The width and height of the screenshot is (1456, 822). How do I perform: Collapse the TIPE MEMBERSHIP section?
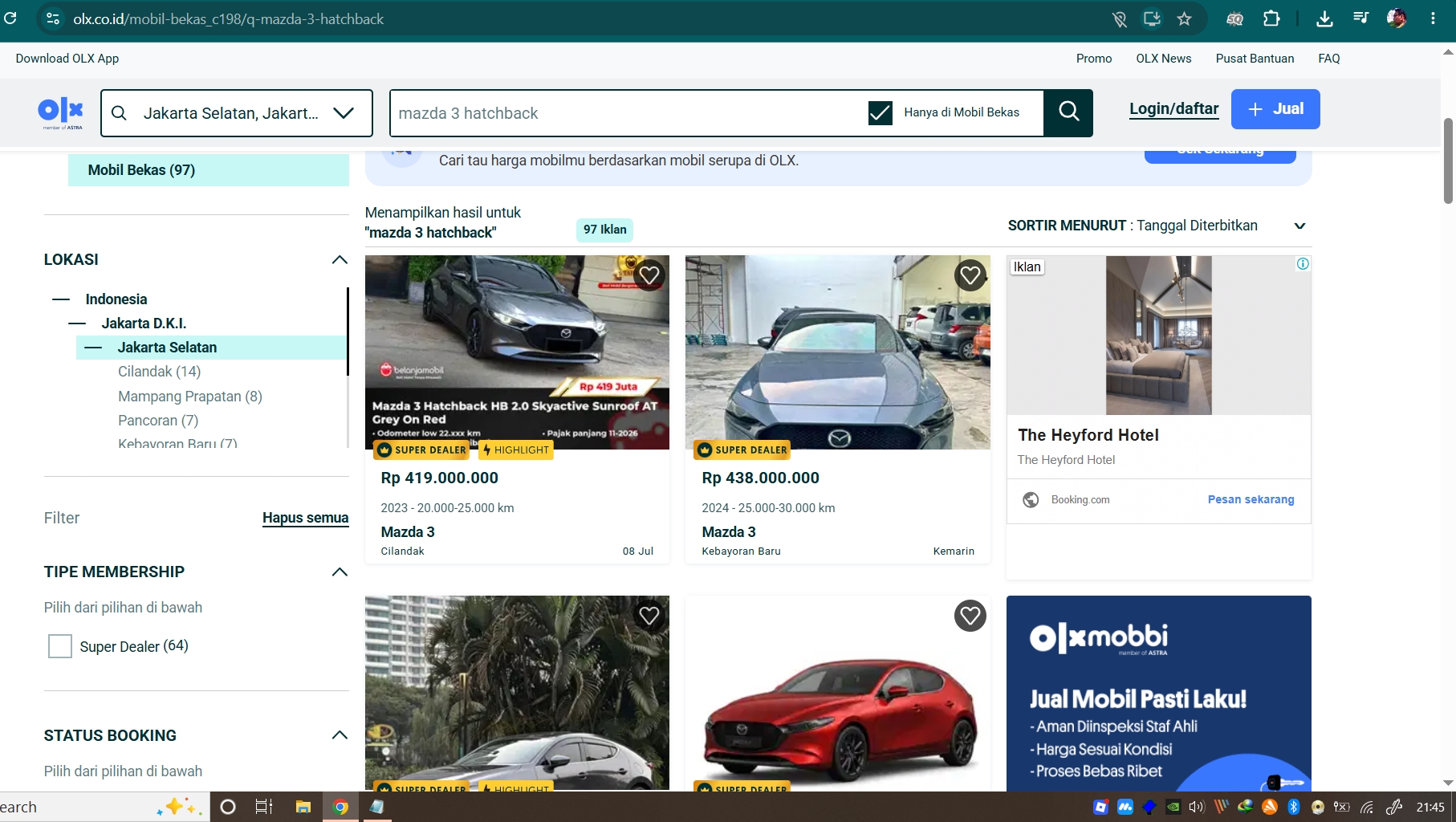tap(340, 572)
